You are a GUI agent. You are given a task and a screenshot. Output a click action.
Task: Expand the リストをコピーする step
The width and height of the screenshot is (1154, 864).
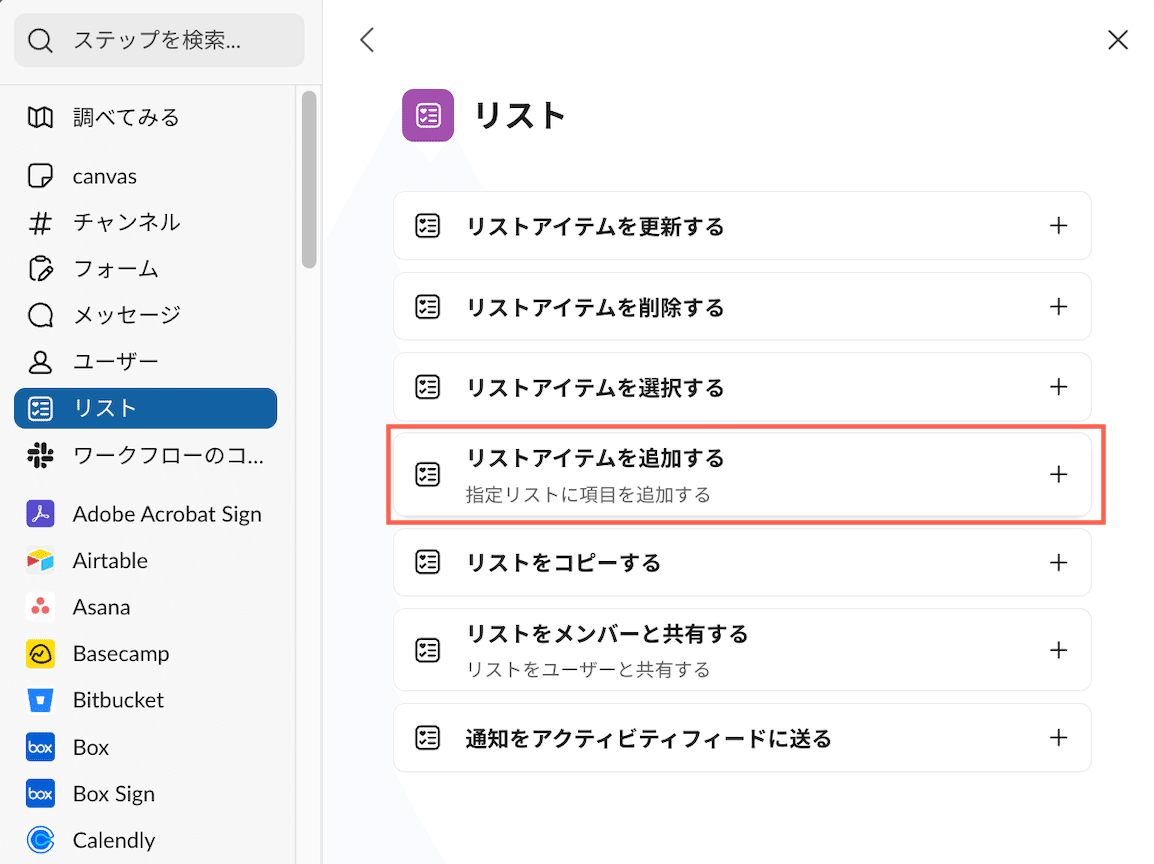click(1058, 562)
